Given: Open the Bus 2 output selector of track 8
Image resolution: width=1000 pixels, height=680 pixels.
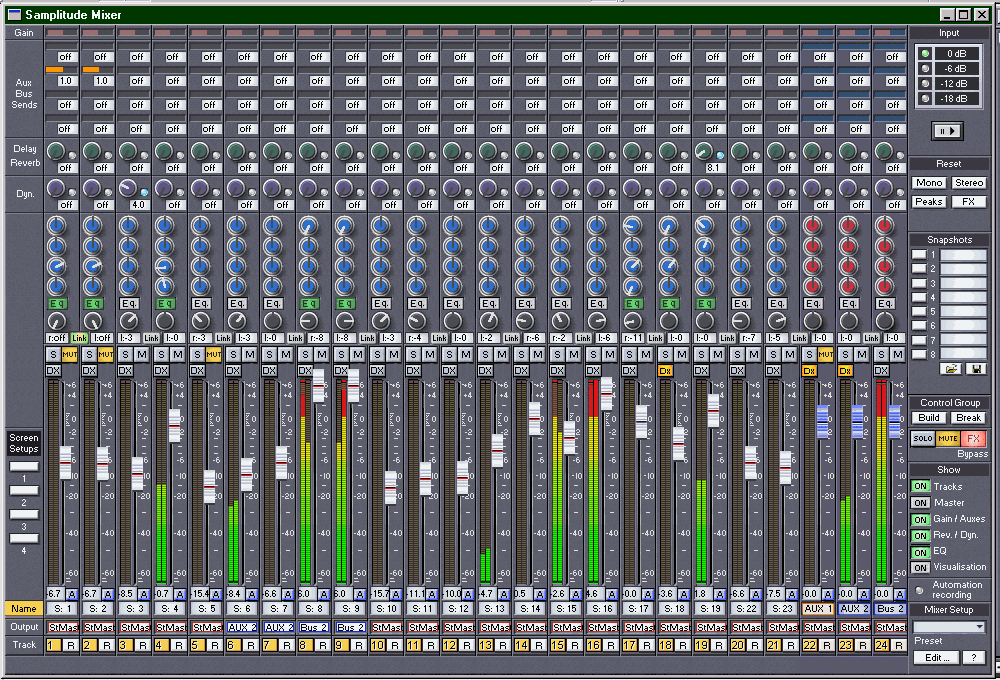Looking at the screenshot, I should coord(314,628).
